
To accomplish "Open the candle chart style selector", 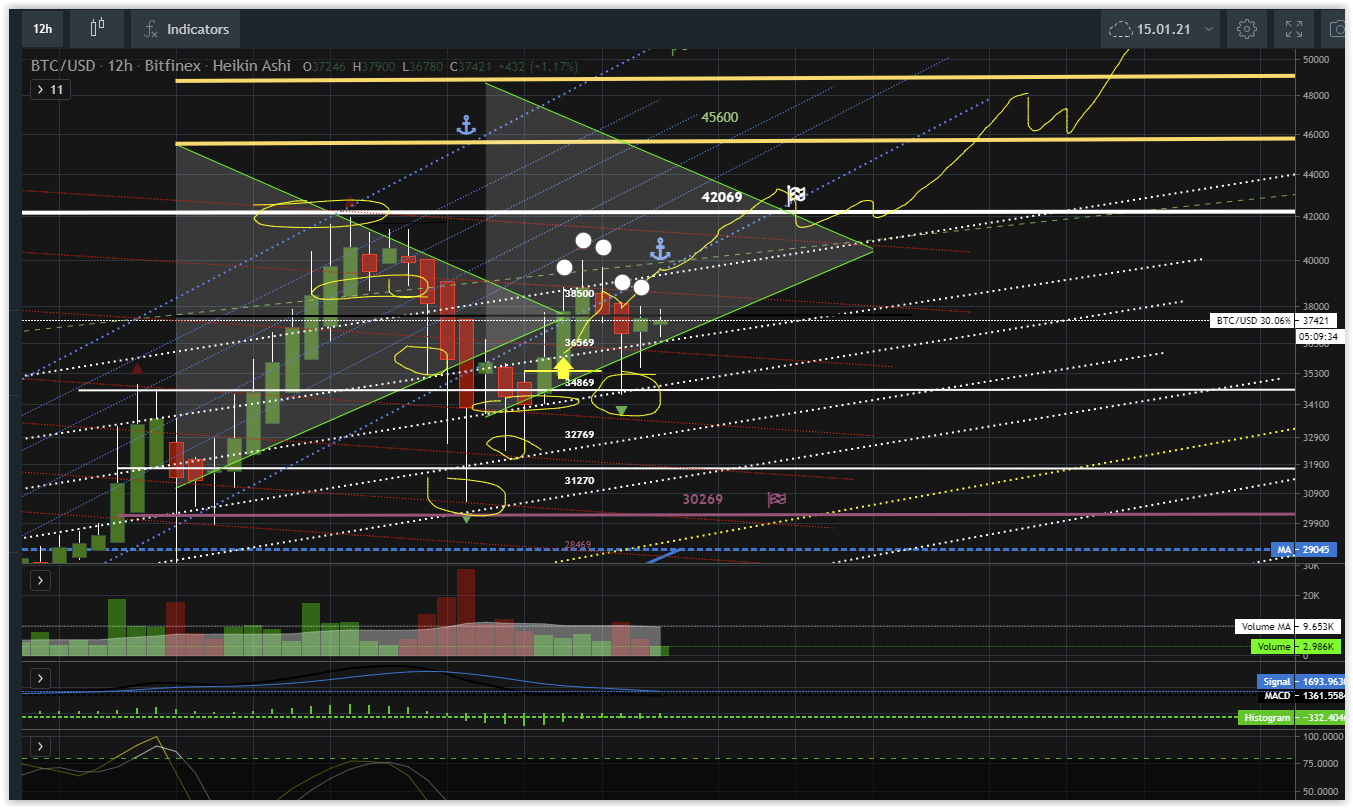I will point(97,29).
